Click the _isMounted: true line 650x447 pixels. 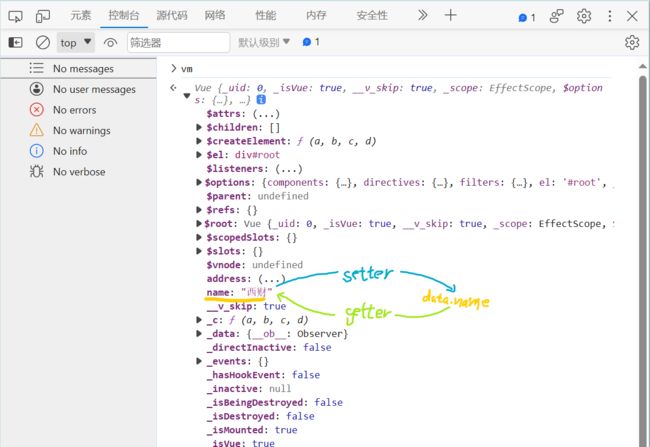coord(253,430)
